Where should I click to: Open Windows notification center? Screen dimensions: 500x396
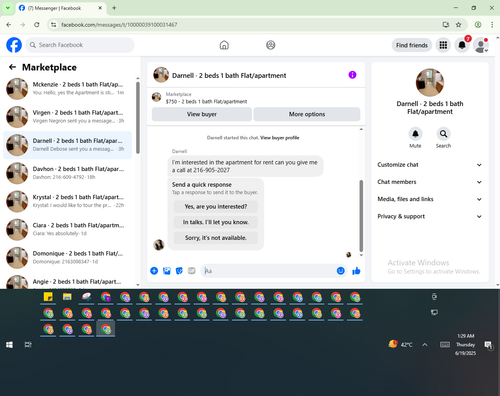click(488, 345)
